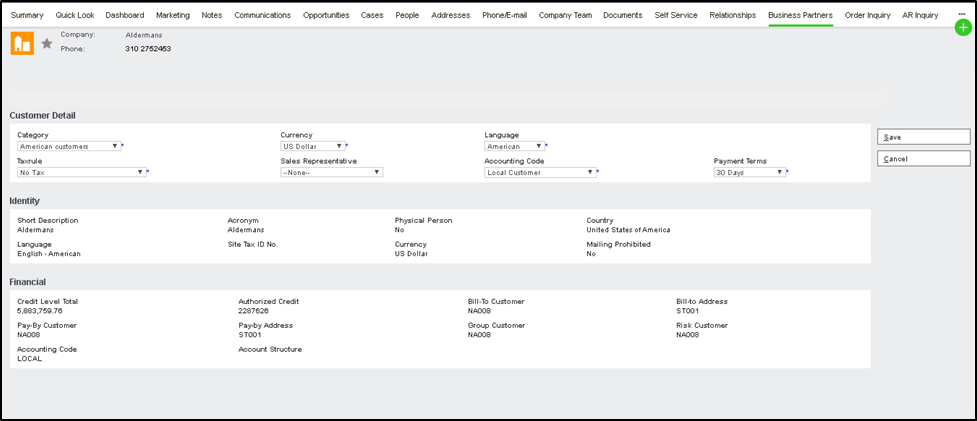Click the Cancel button

point(923,158)
